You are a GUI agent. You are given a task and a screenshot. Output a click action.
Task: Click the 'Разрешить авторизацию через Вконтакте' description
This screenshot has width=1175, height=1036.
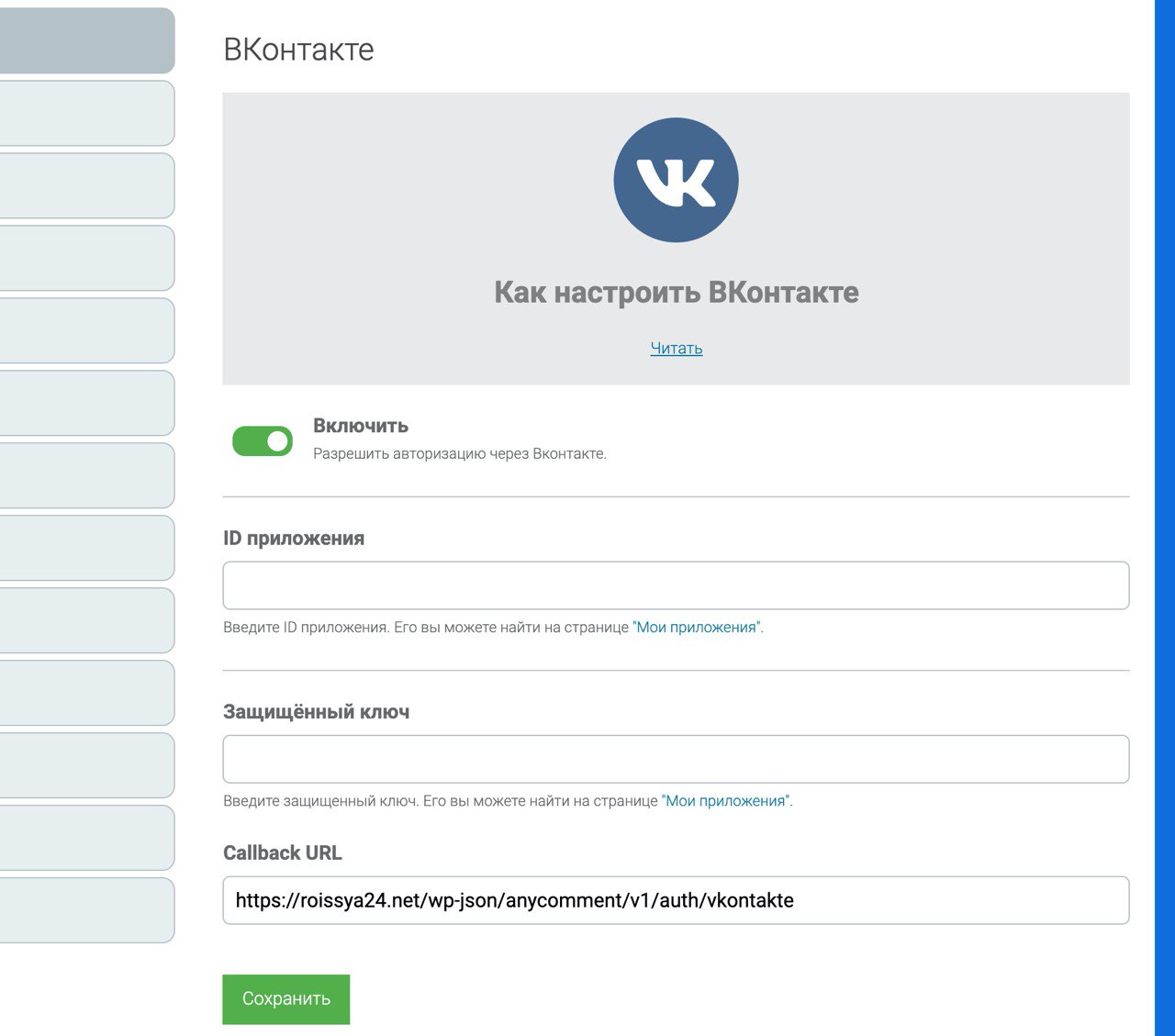pyautogui.click(x=460, y=454)
